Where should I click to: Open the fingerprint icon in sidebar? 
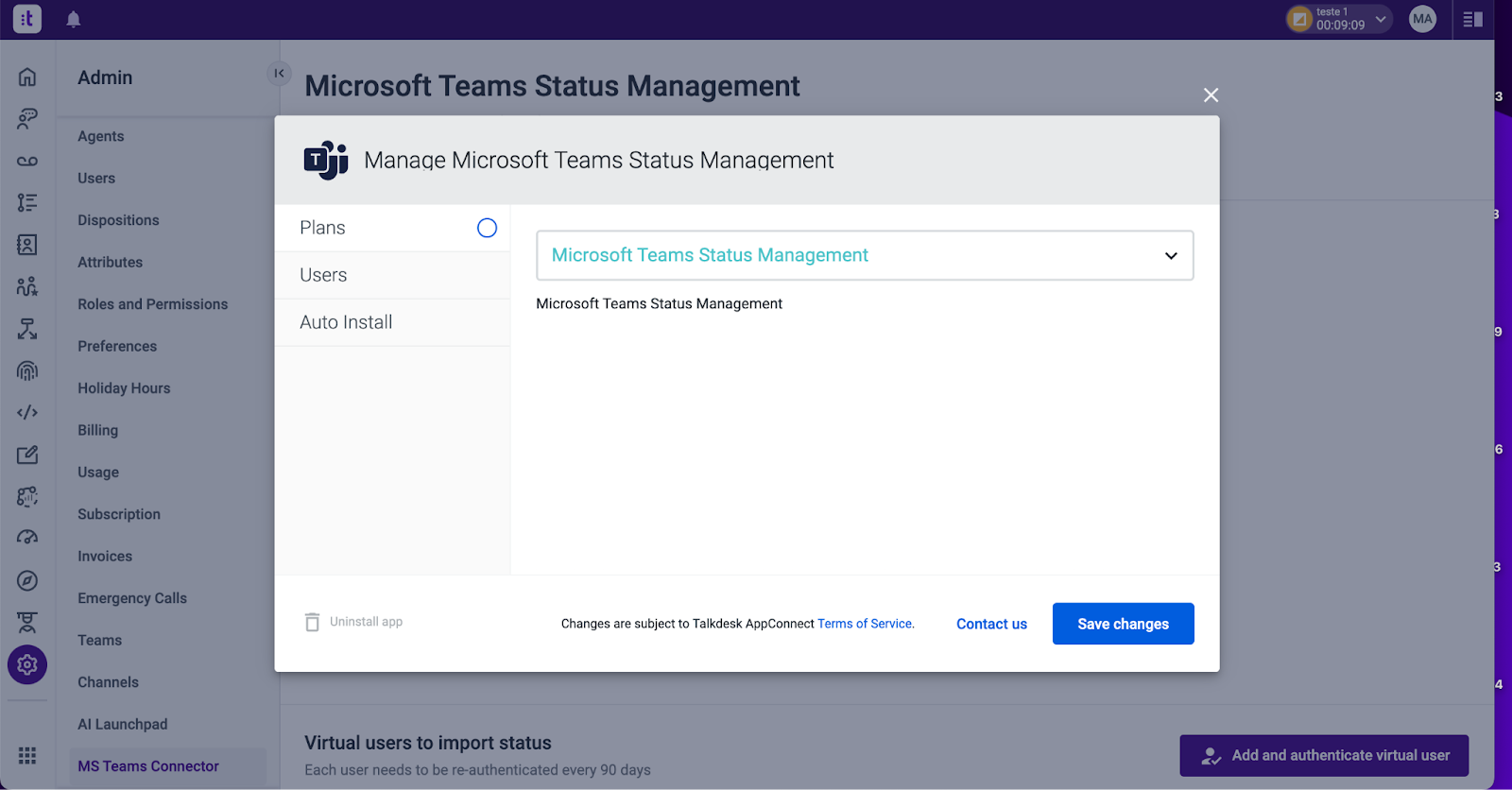click(27, 370)
